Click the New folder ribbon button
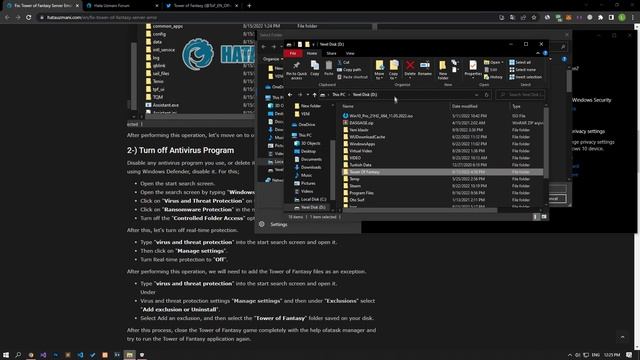640x360 pixels. [x=443, y=70]
